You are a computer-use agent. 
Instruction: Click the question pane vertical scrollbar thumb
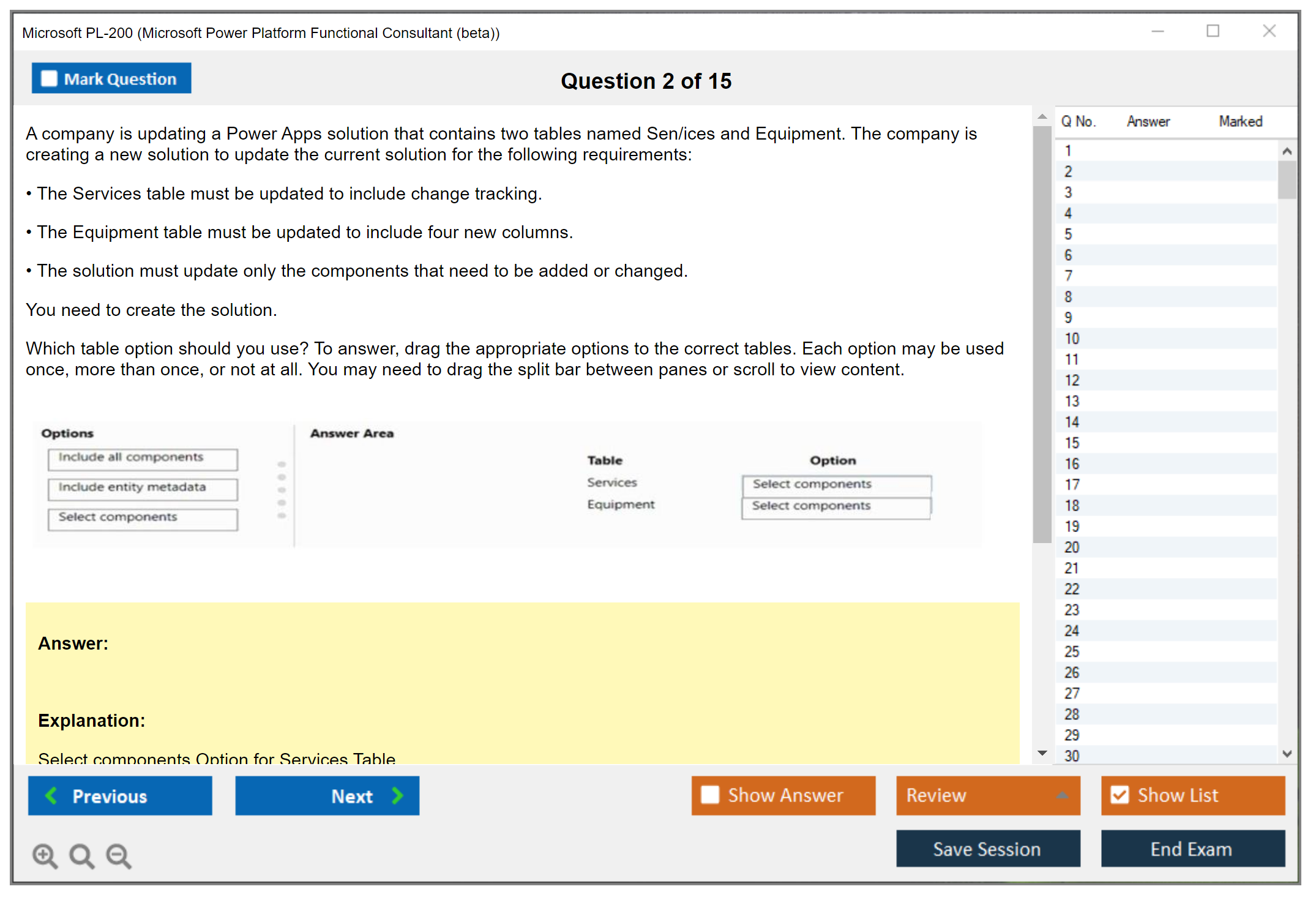1042,334
